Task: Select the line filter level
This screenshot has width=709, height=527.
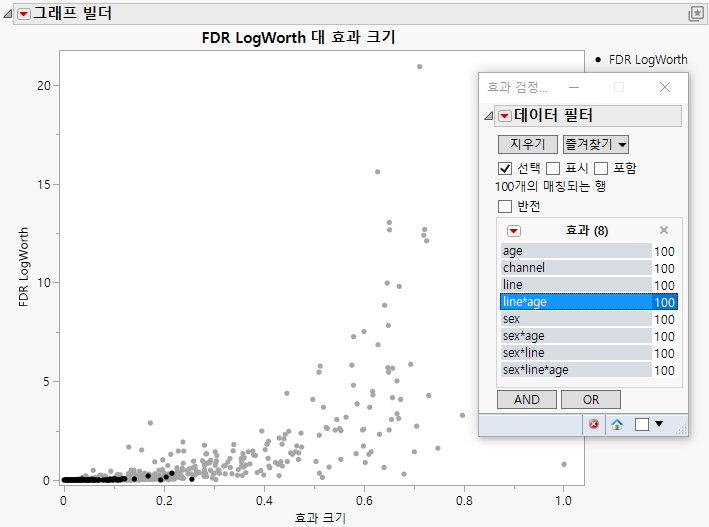Action: click(589, 285)
